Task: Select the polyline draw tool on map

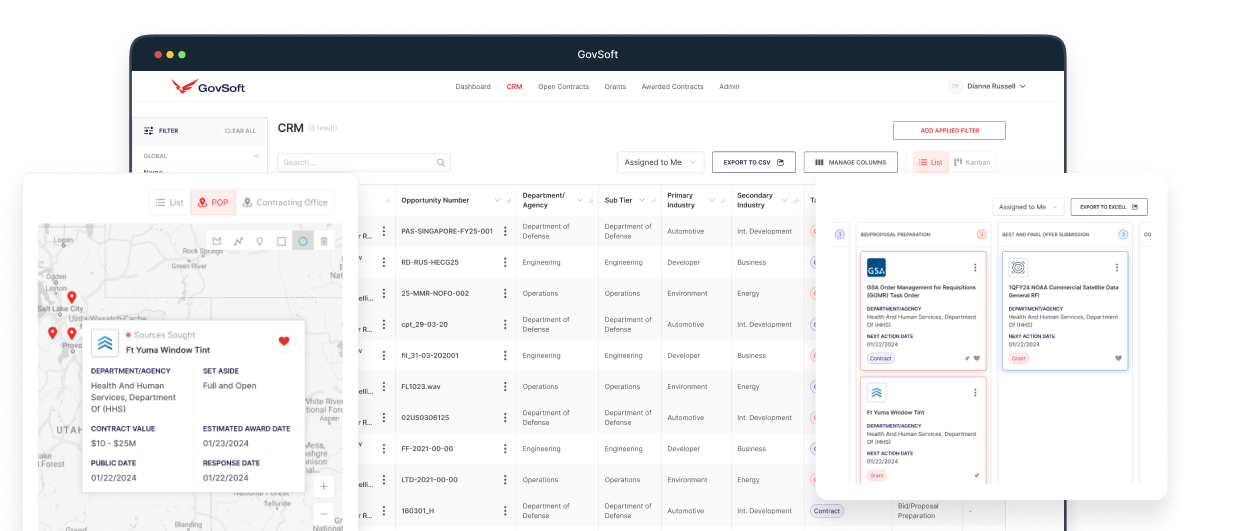Action: tap(238, 241)
